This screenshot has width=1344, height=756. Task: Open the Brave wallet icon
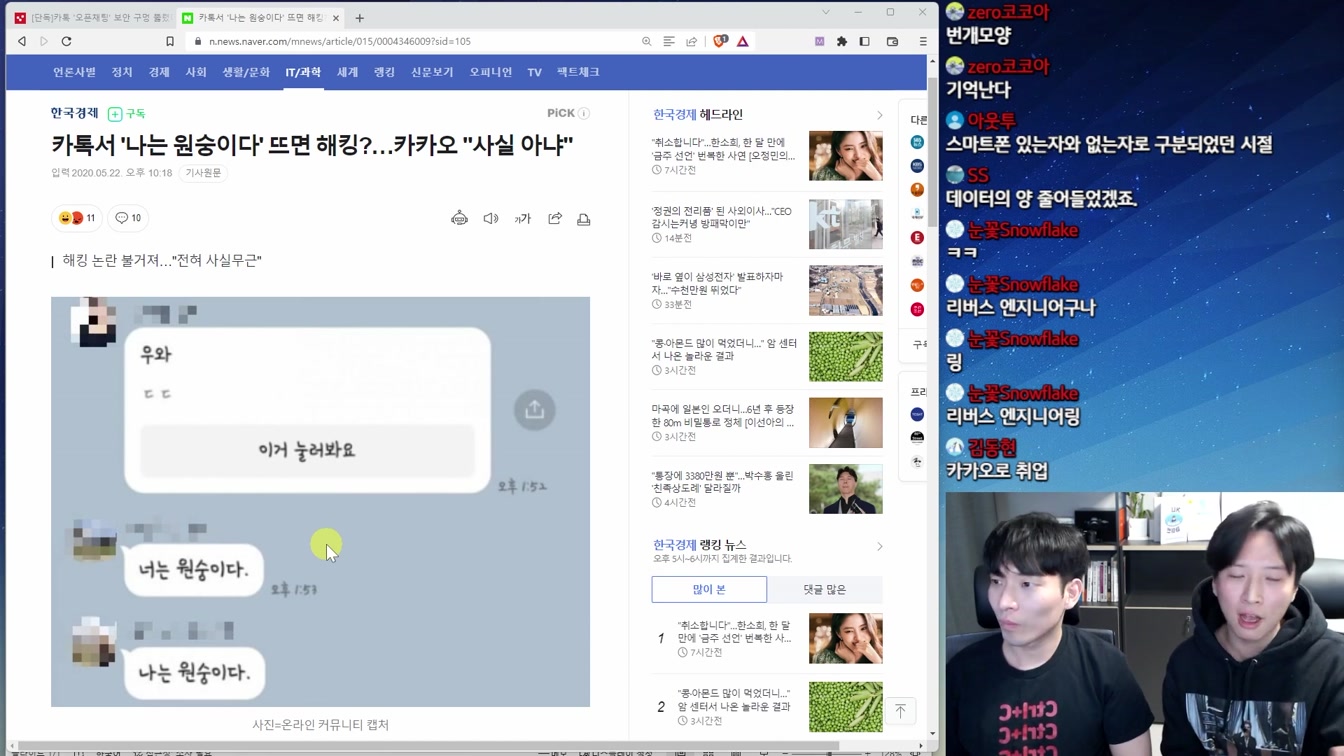coord(893,41)
